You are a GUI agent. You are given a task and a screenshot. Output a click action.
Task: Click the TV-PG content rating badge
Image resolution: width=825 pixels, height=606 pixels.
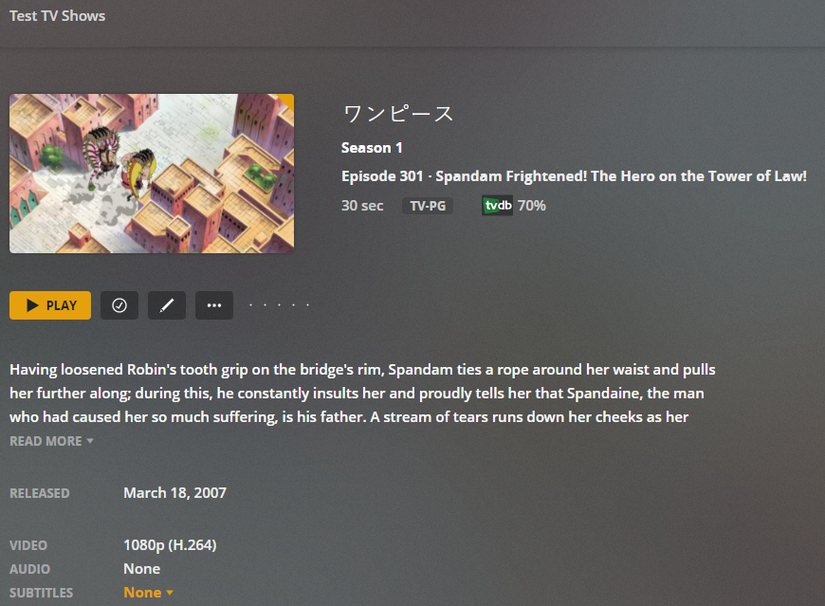[428, 206]
